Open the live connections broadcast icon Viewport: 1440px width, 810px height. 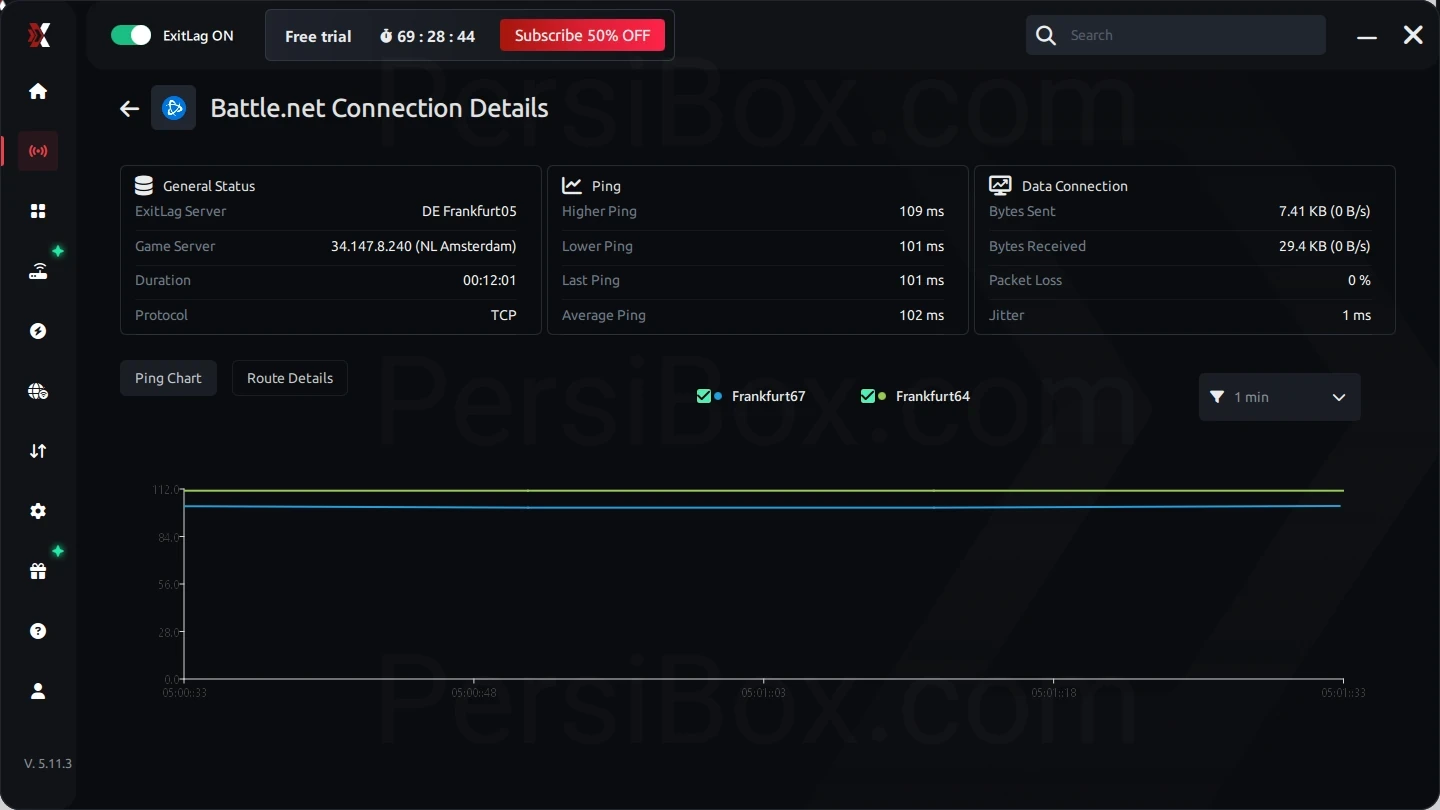point(38,151)
